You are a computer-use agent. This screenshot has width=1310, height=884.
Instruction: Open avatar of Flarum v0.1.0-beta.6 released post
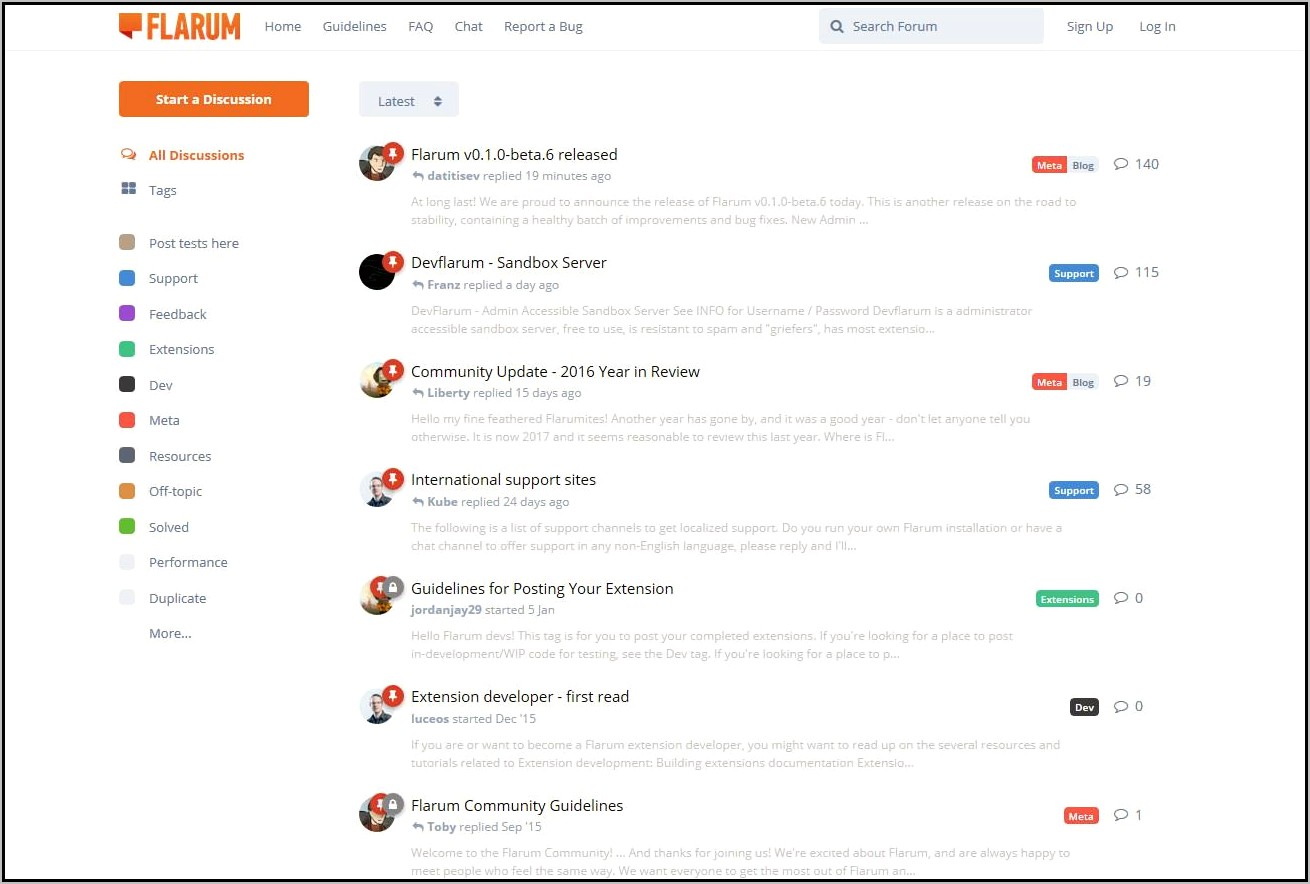(x=376, y=163)
